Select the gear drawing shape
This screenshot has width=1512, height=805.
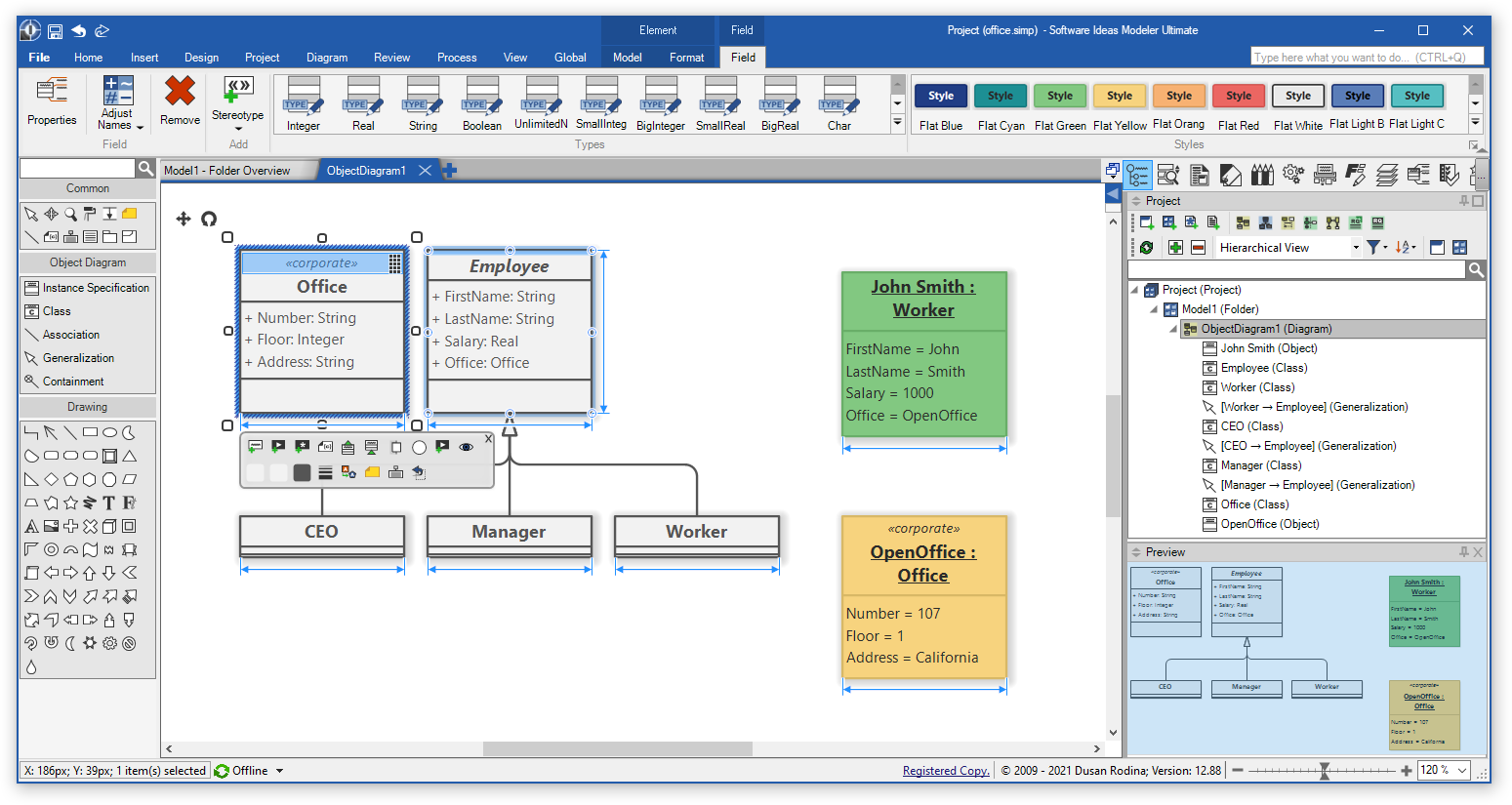[109, 643]
